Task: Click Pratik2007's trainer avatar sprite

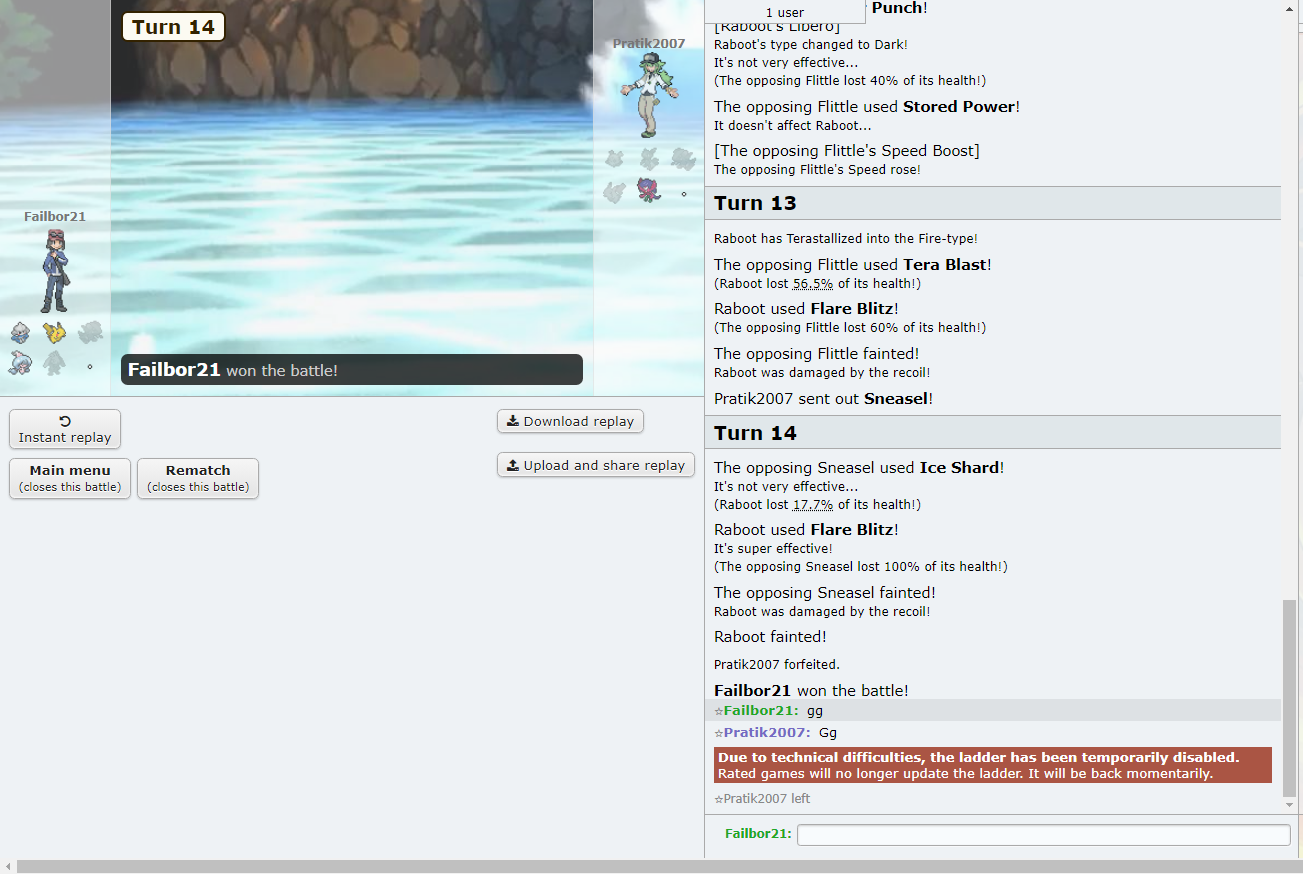Action: 648,96
